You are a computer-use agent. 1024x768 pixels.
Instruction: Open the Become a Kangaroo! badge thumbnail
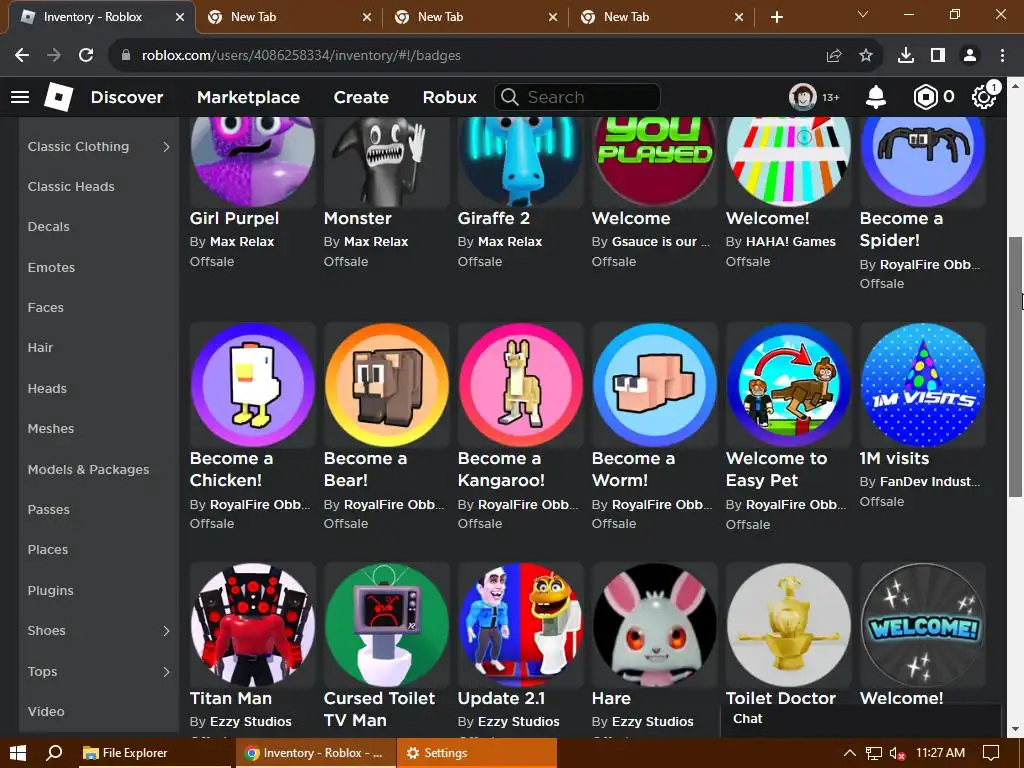(x=520, y=385)
